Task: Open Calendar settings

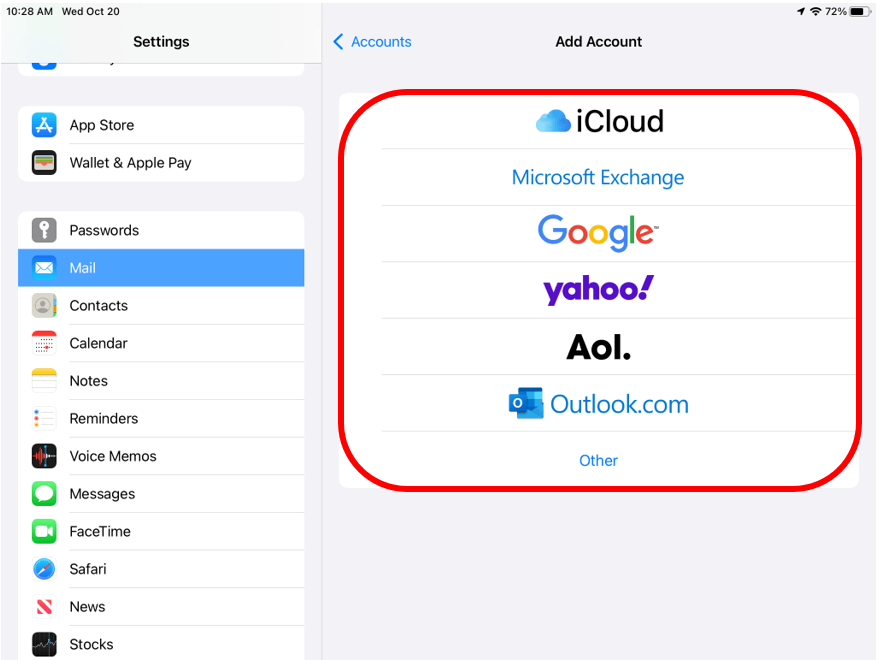Action: click(161, 343)
